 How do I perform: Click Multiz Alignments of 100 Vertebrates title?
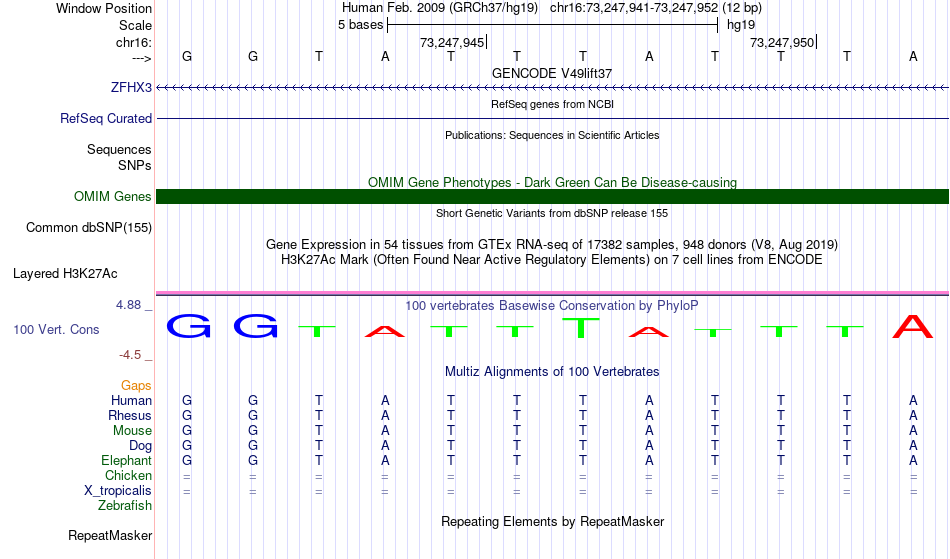coord(552,372)
